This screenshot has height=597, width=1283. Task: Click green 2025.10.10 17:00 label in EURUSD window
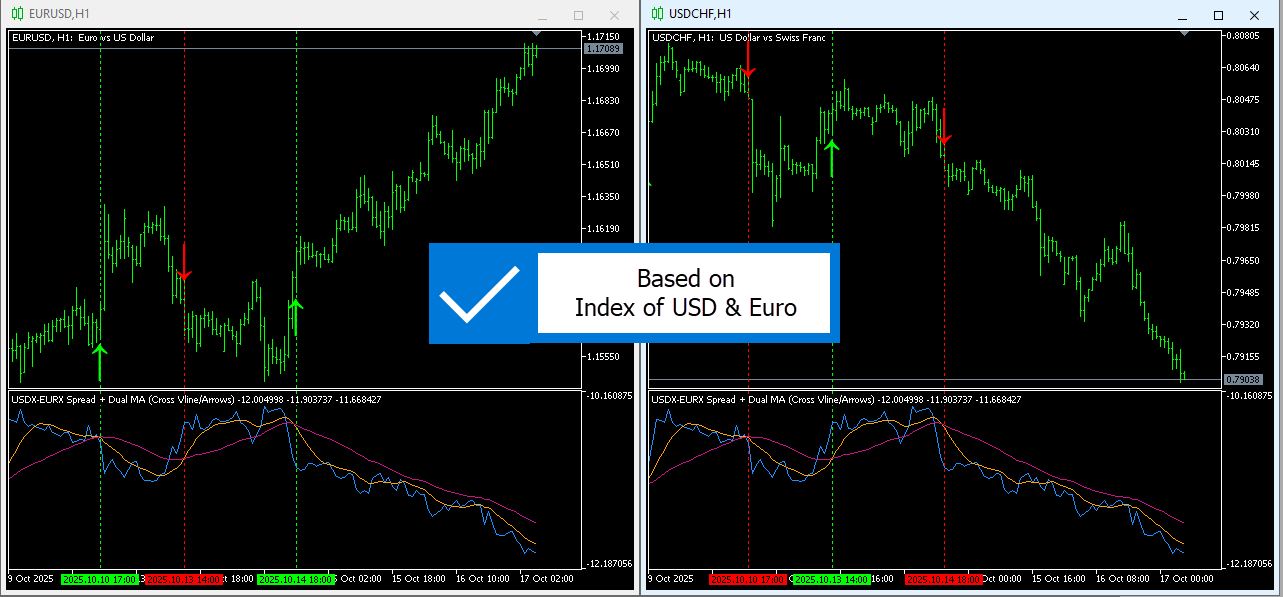99,579
